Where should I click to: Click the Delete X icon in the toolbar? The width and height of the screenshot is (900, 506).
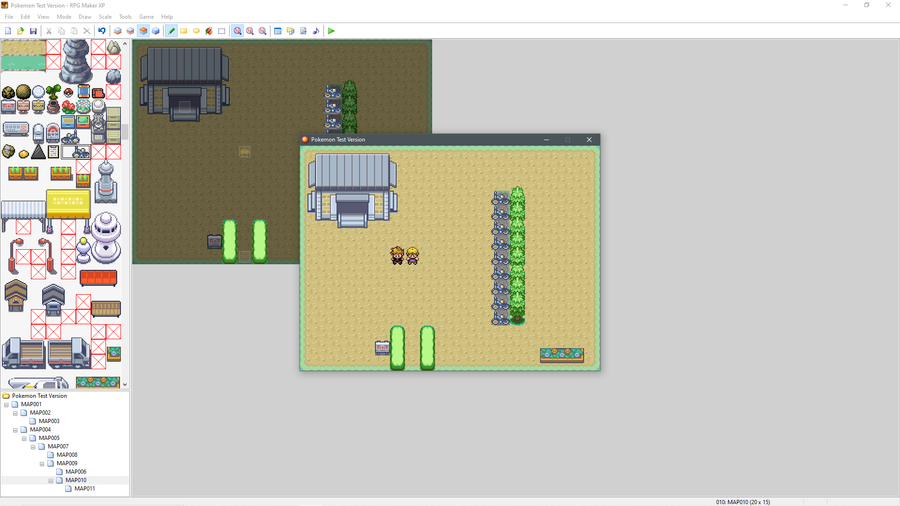click(87, 31)
